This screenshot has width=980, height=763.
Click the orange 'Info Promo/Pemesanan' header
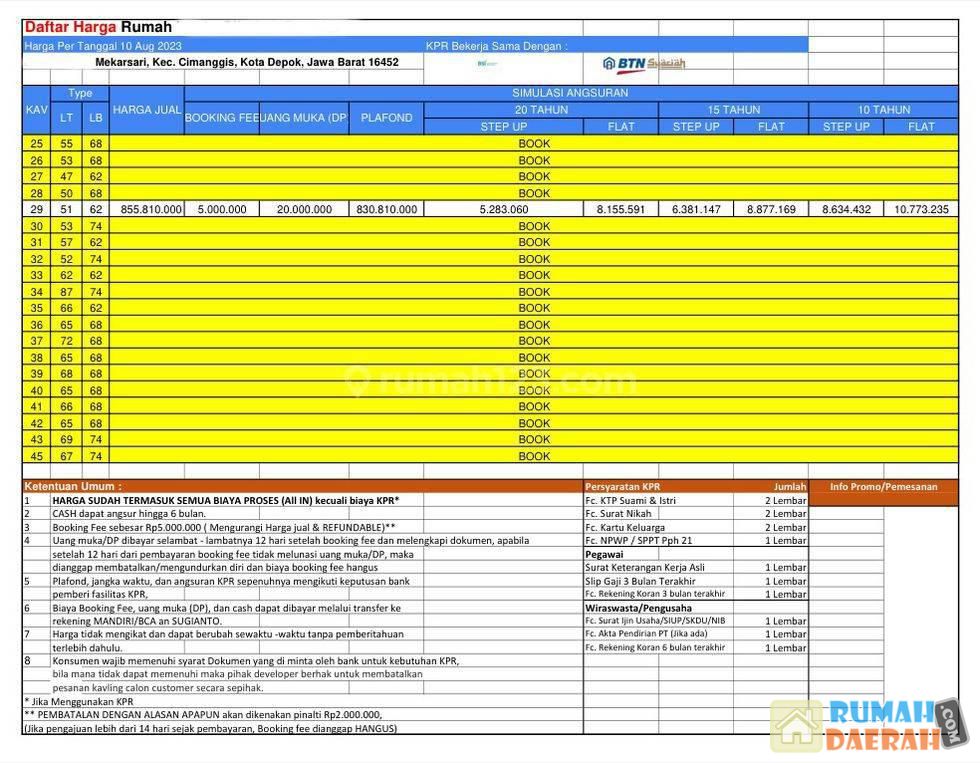pyautogui.click(x=884, y=487)
